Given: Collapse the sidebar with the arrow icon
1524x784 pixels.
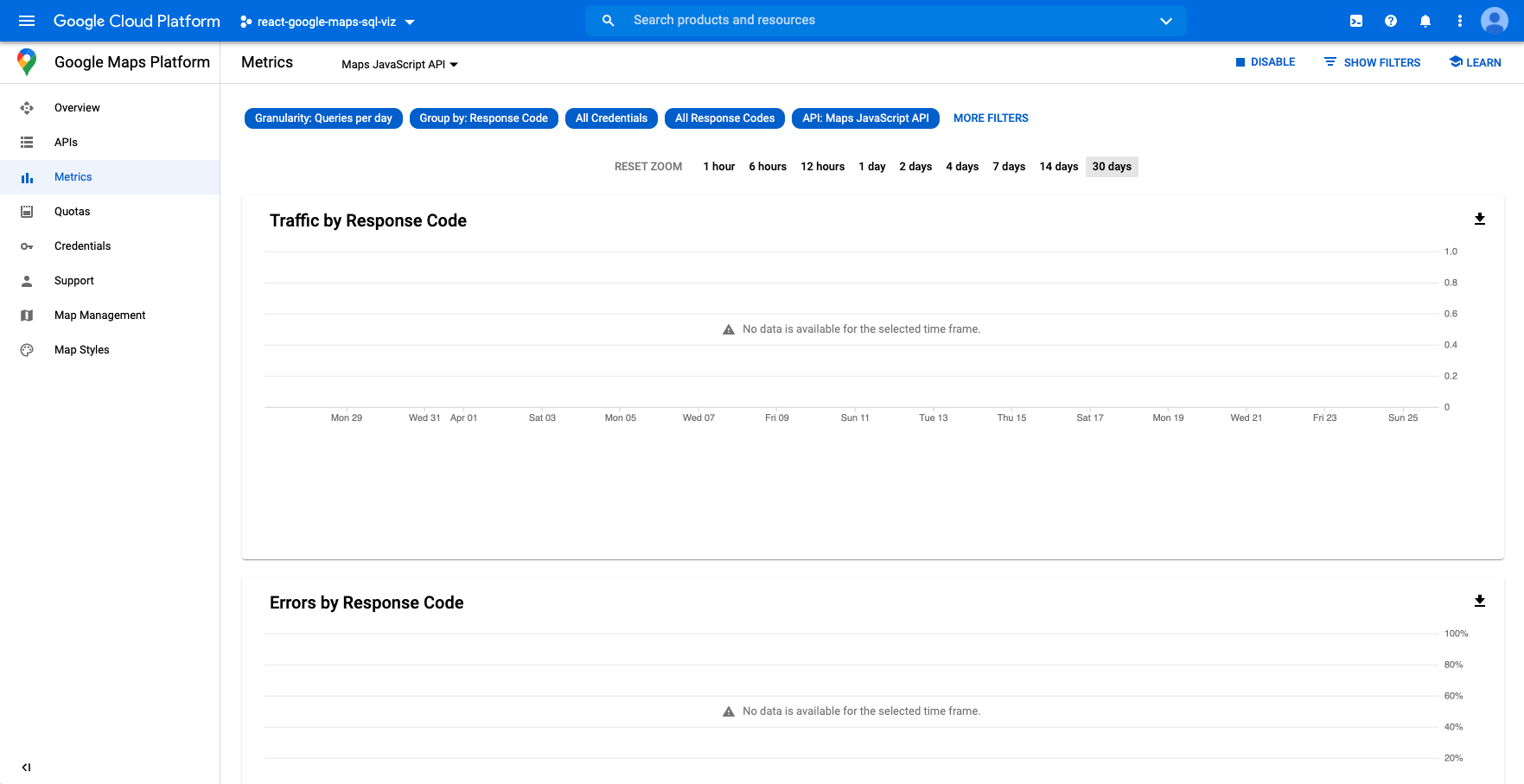Looking at the screenshot, I should tap(27, 767).
